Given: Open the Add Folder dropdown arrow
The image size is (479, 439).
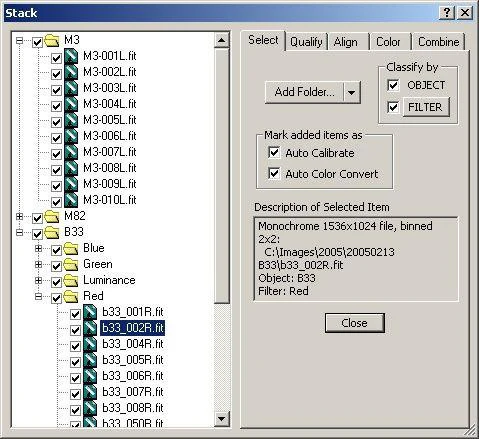Looking at the screenshot, I should point(352,92).
